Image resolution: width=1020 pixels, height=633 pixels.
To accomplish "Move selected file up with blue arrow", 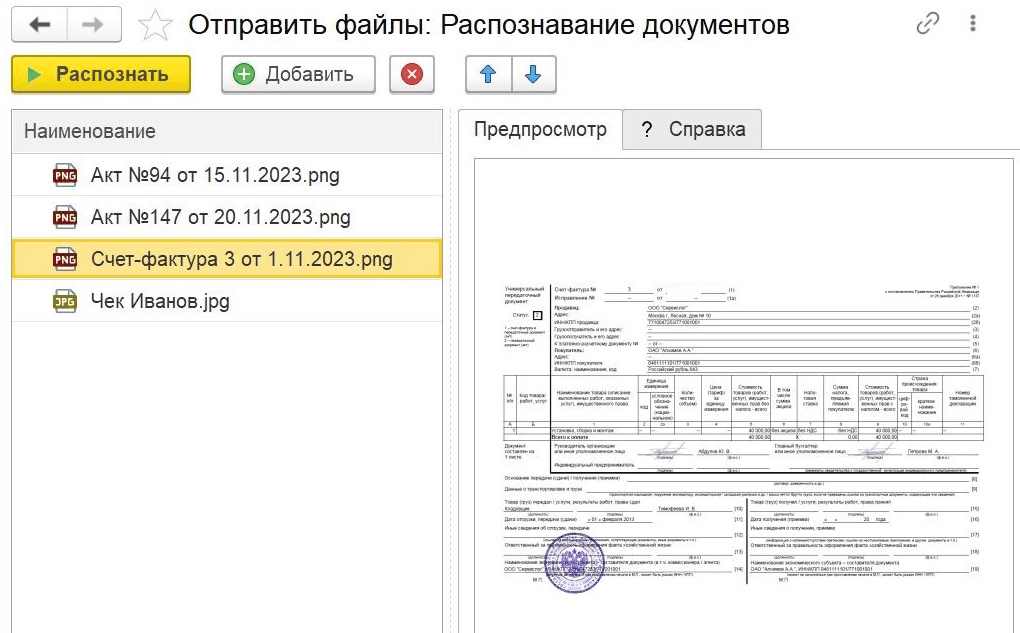I will point(489,74).
